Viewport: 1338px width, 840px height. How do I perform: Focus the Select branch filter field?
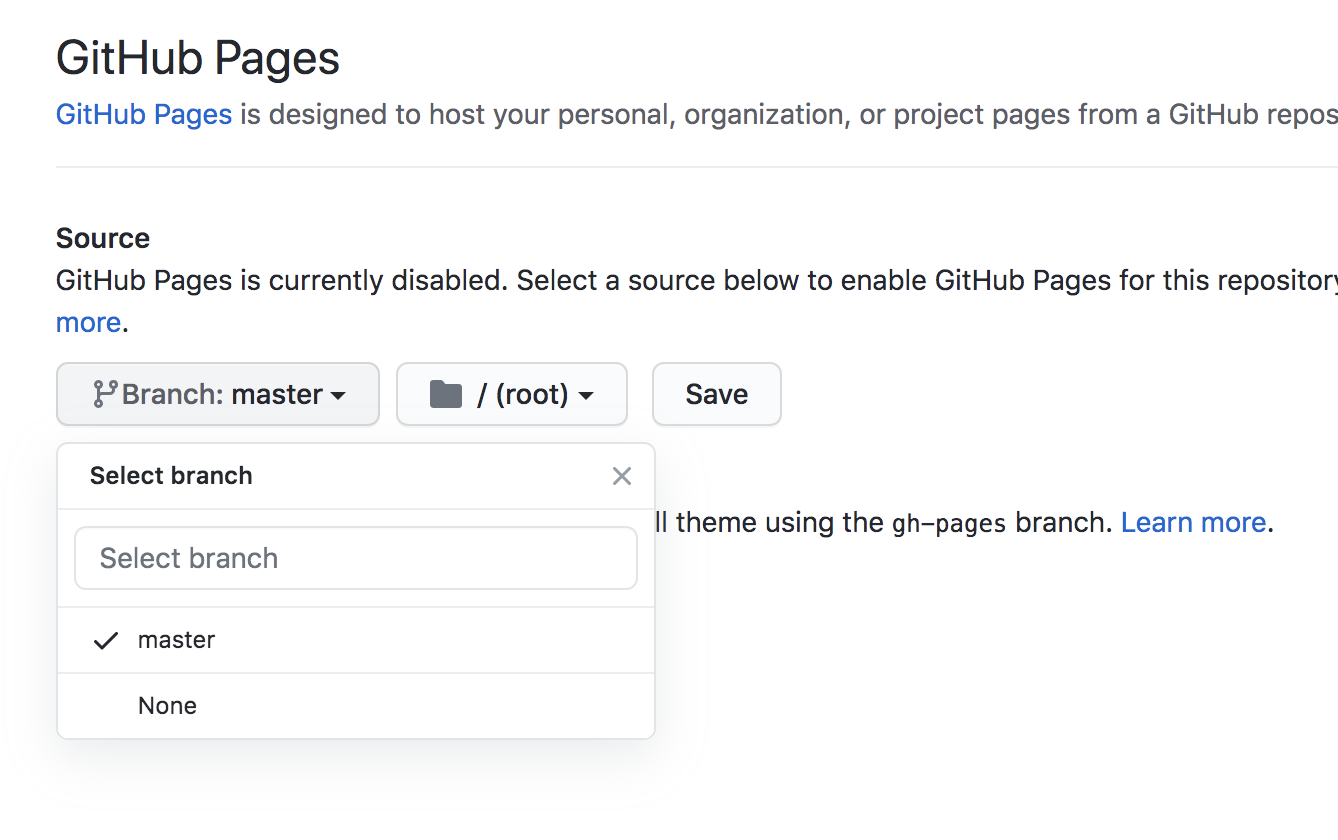click(x=356, y=558)
